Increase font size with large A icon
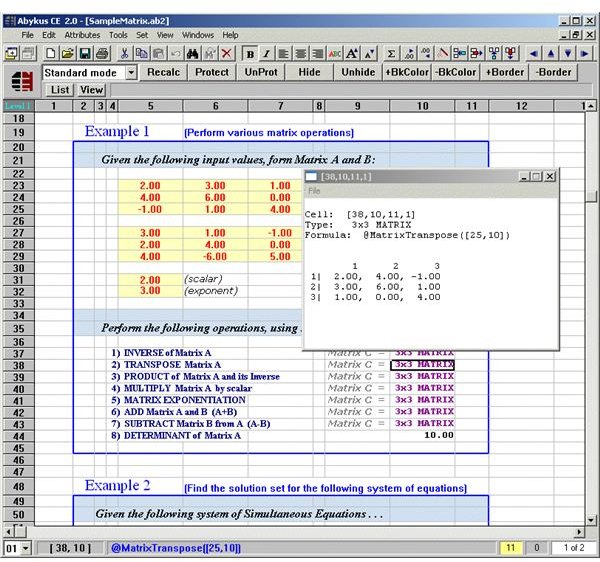 pos(352,54)
